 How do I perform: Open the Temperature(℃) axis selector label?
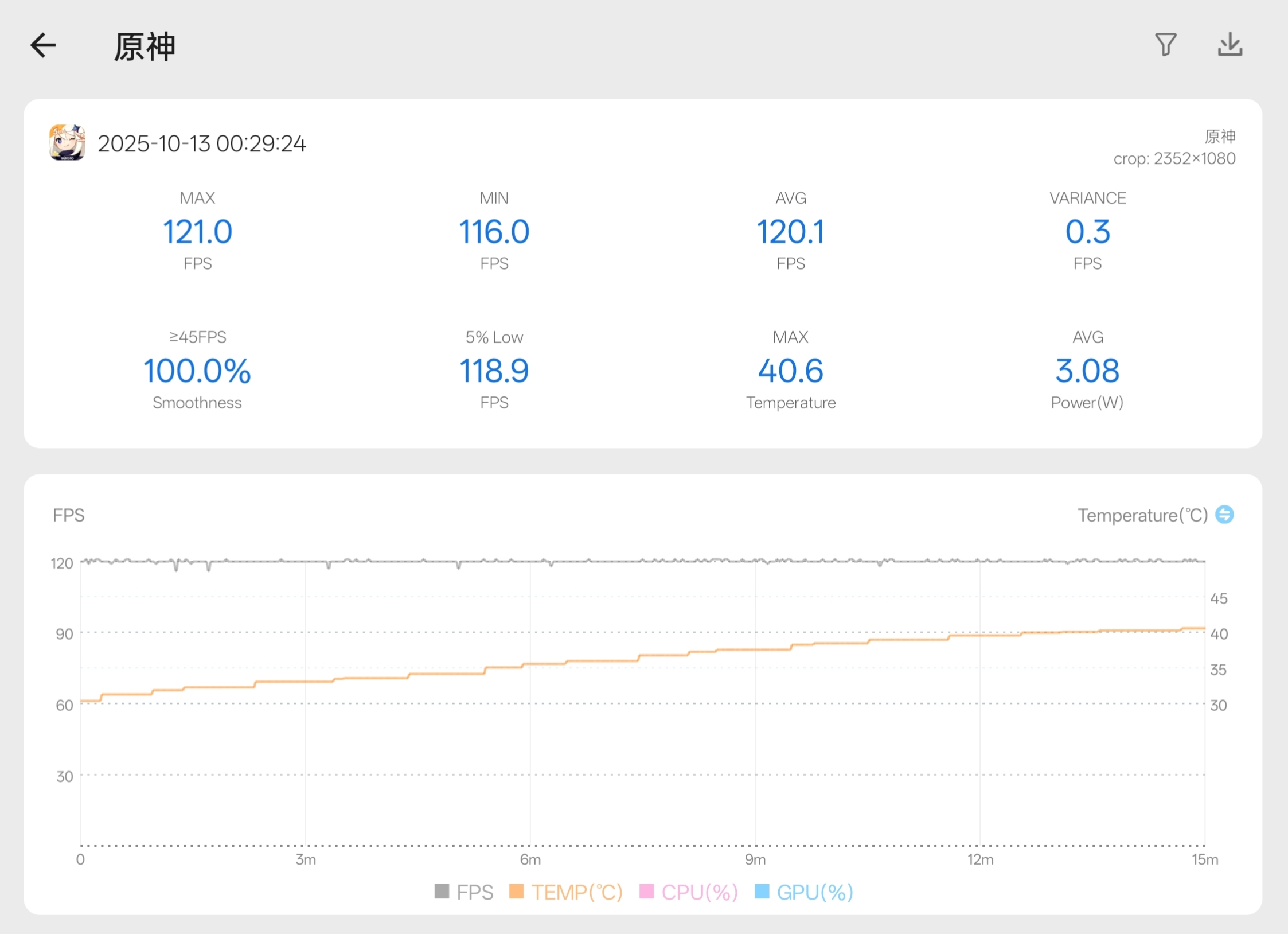[x=1142, y=515]
